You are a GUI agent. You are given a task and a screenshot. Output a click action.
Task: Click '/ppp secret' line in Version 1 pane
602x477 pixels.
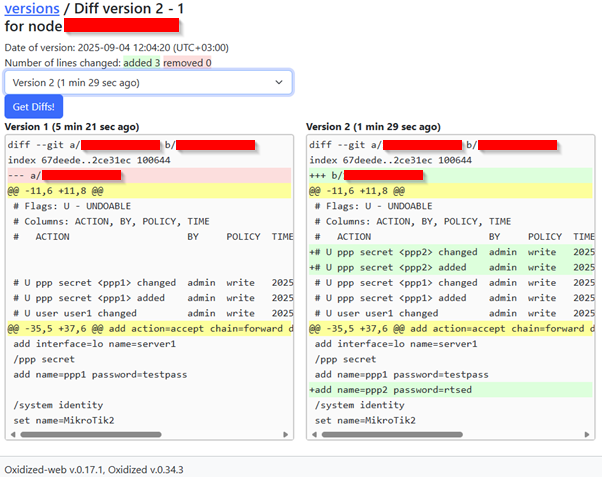[x=44, y=359]
